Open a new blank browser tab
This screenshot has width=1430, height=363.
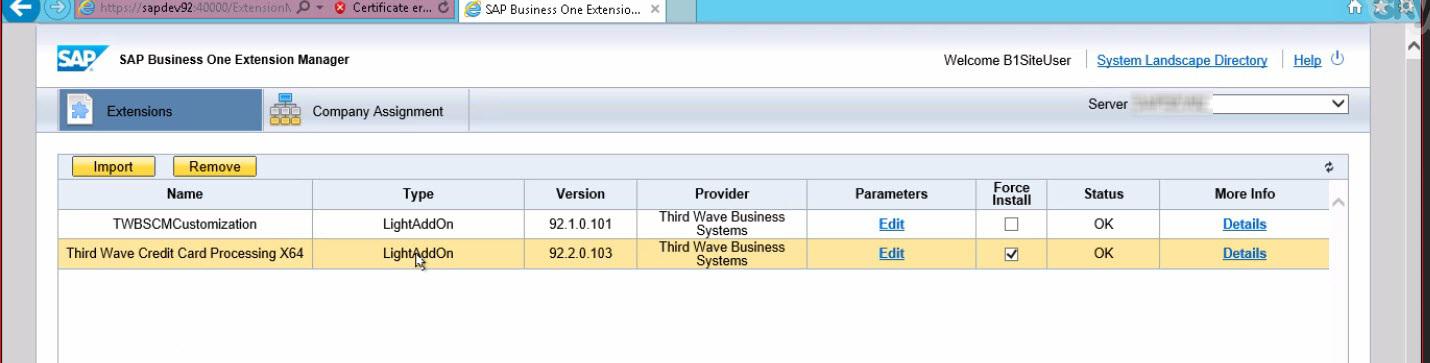pos(682,10)
